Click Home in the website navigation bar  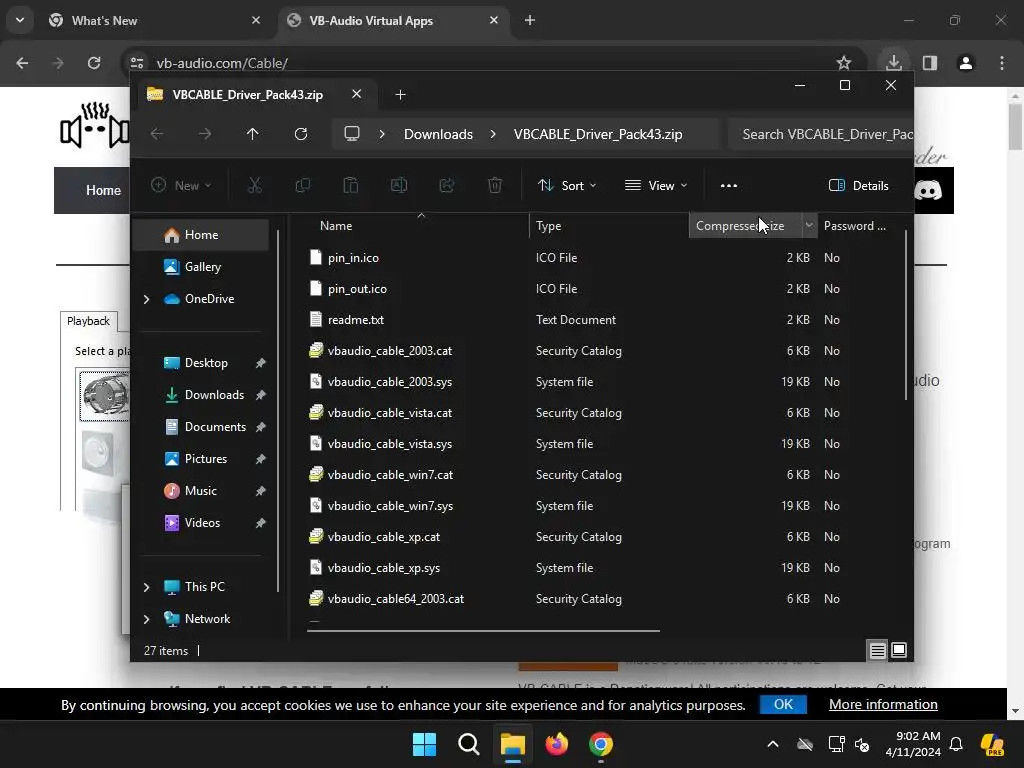click(103, 191)
